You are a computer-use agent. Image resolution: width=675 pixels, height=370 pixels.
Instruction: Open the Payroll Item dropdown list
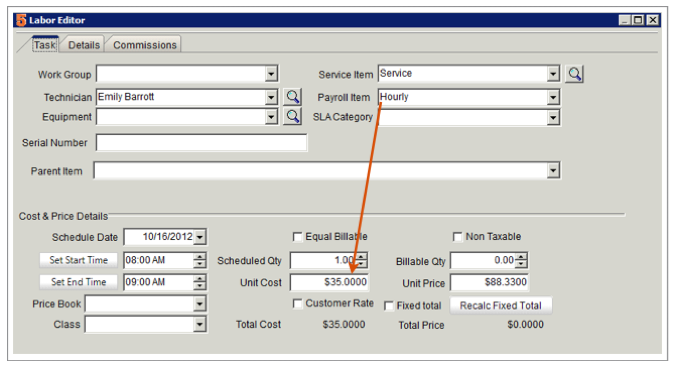click(553, 97)
